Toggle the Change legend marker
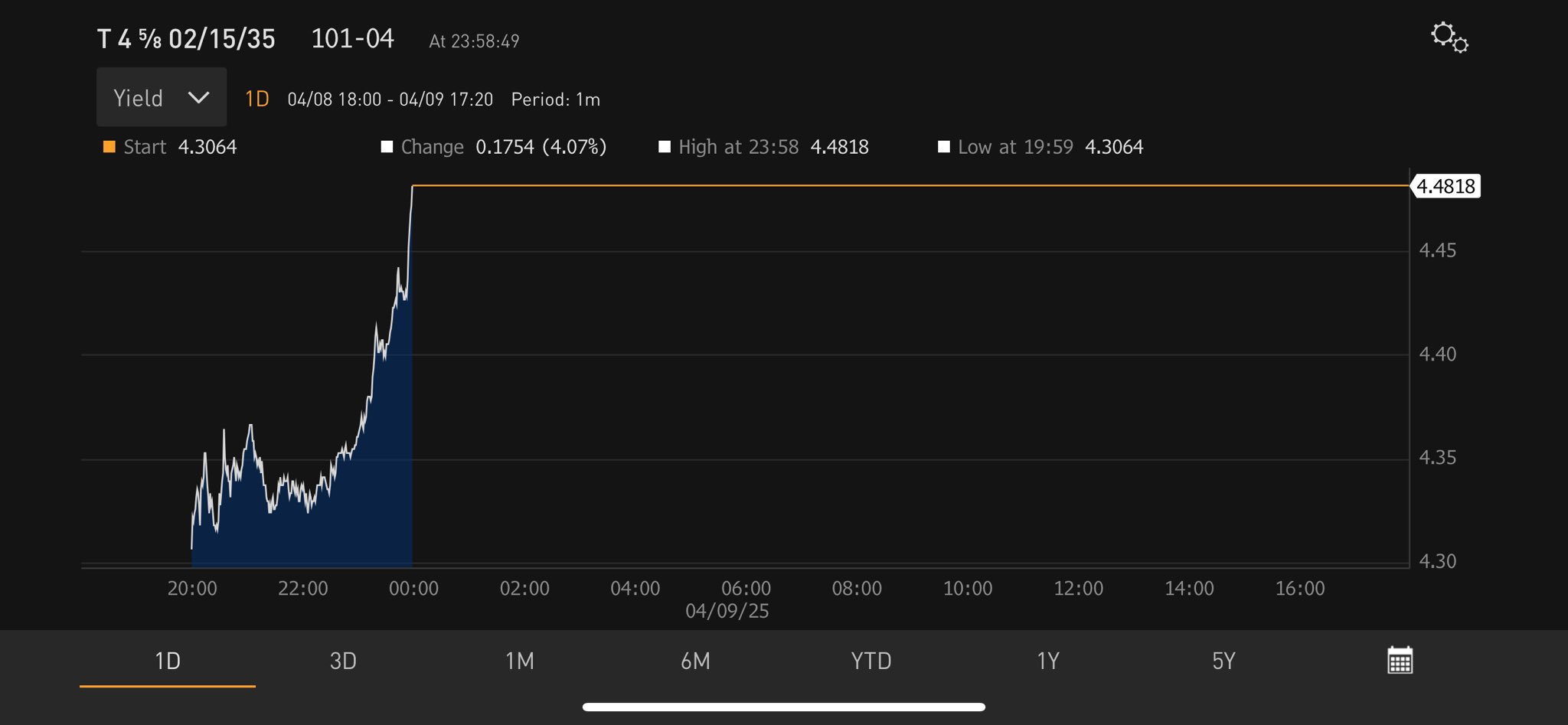This screenshot has width=1568, height=725. pyautogui.click(x=387, y=146)
